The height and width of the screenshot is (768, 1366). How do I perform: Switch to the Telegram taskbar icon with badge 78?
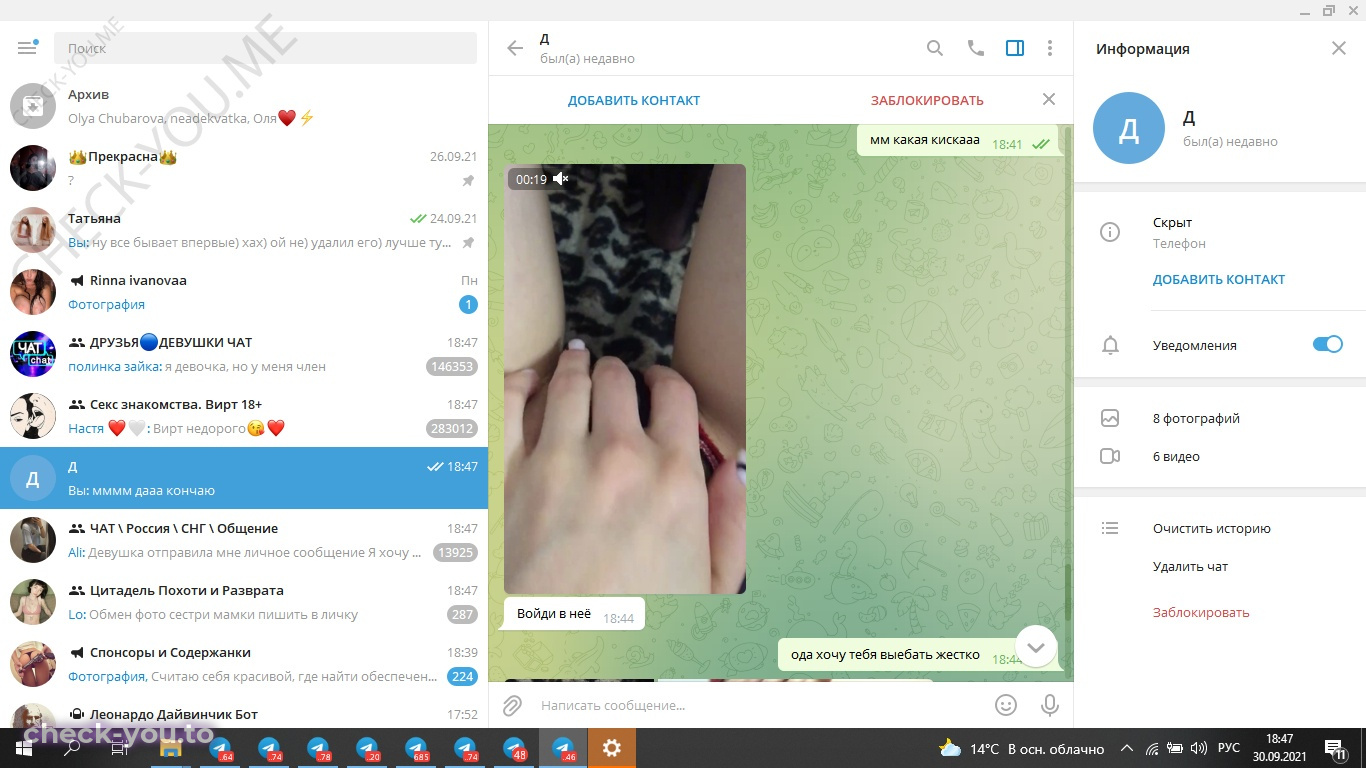click(318, 748)
